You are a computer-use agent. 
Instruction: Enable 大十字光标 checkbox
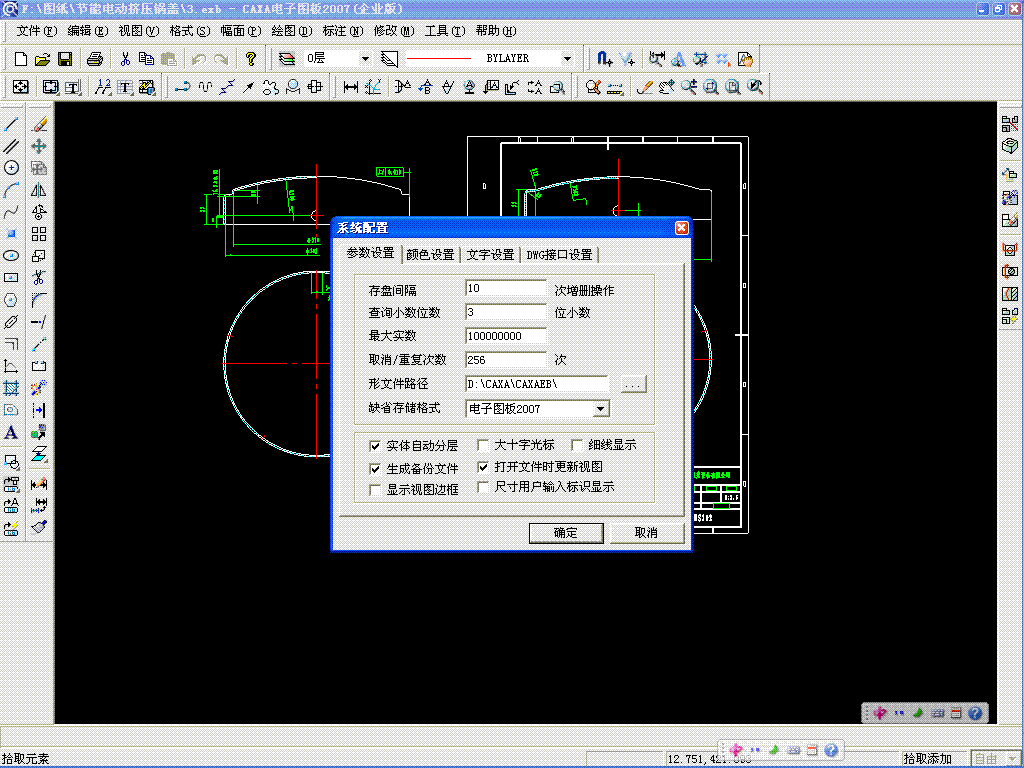pos(483,445)
